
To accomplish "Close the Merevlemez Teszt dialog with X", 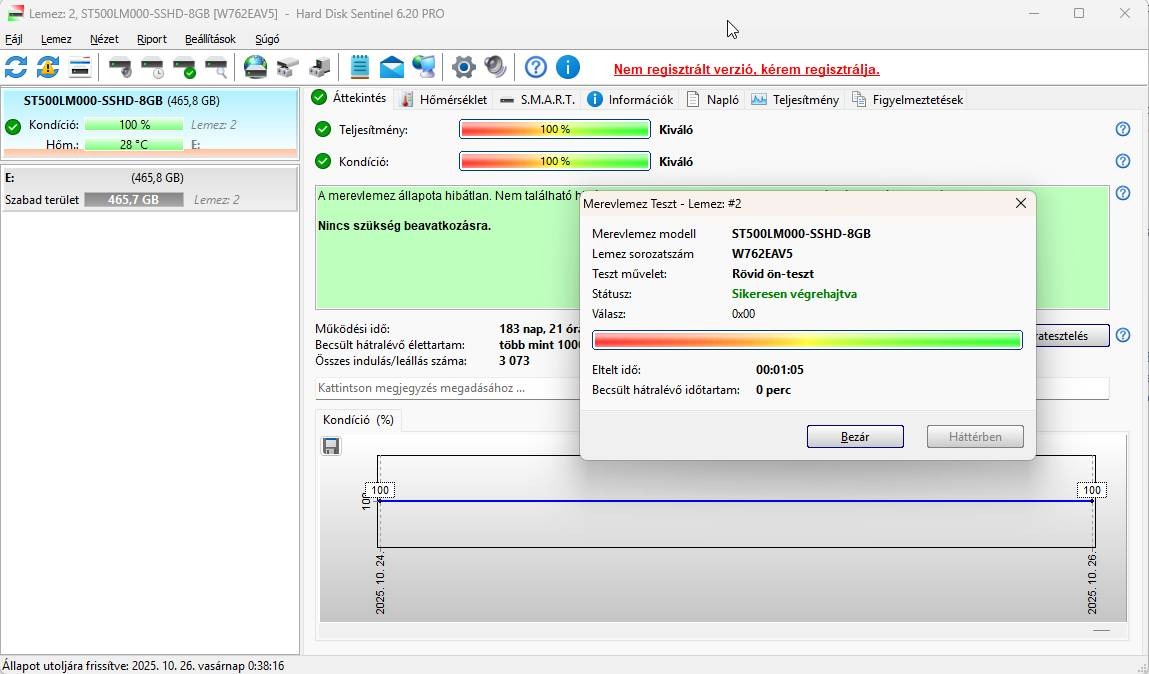I will coord(1021,203).
